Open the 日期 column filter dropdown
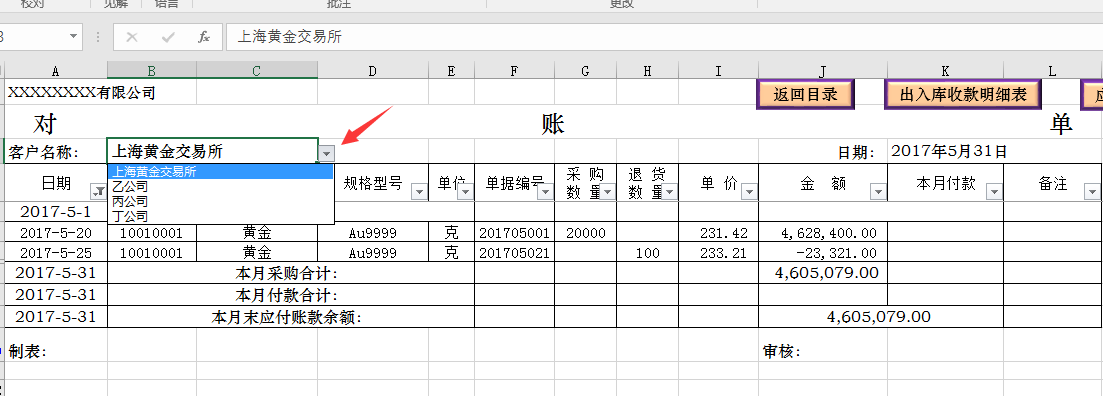This screenshot has height=396, width=1103. click(x=98, y=191)
